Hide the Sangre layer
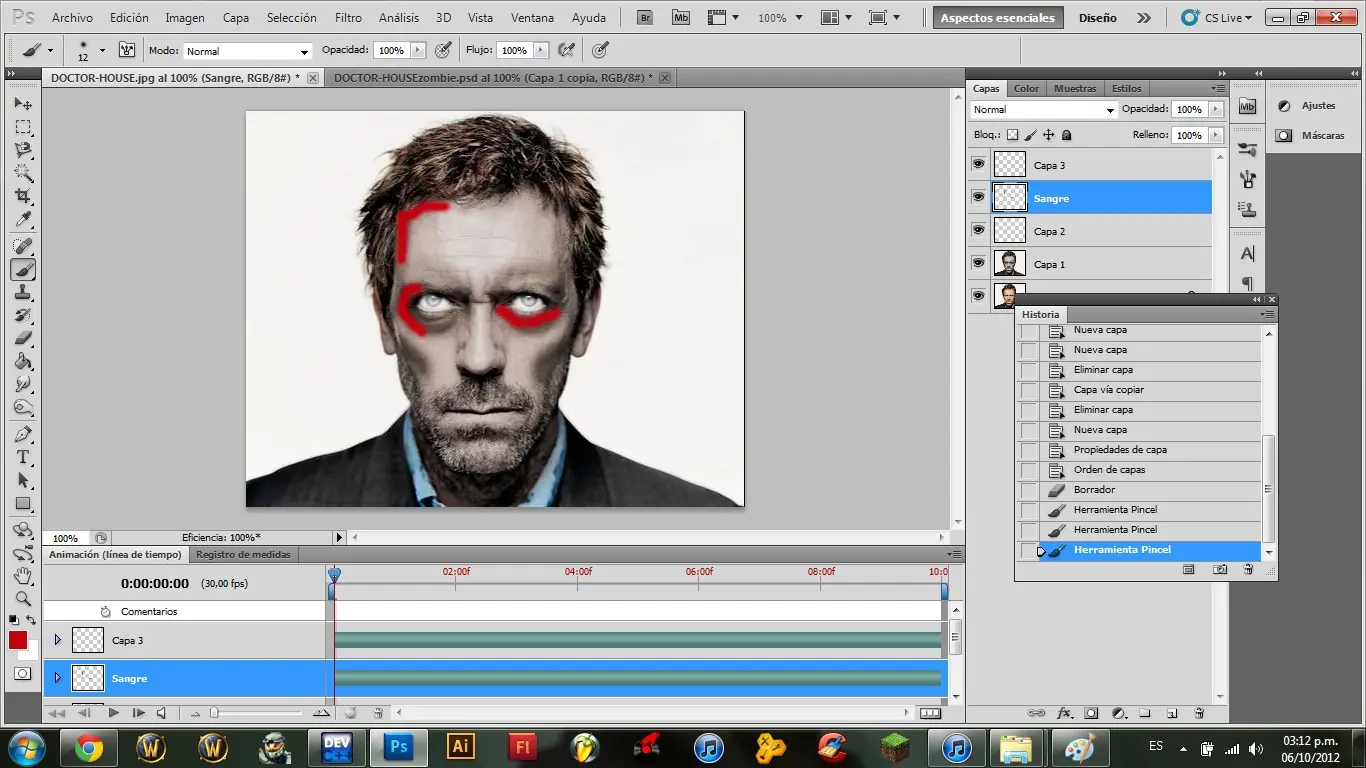 (x=978, y=197)
